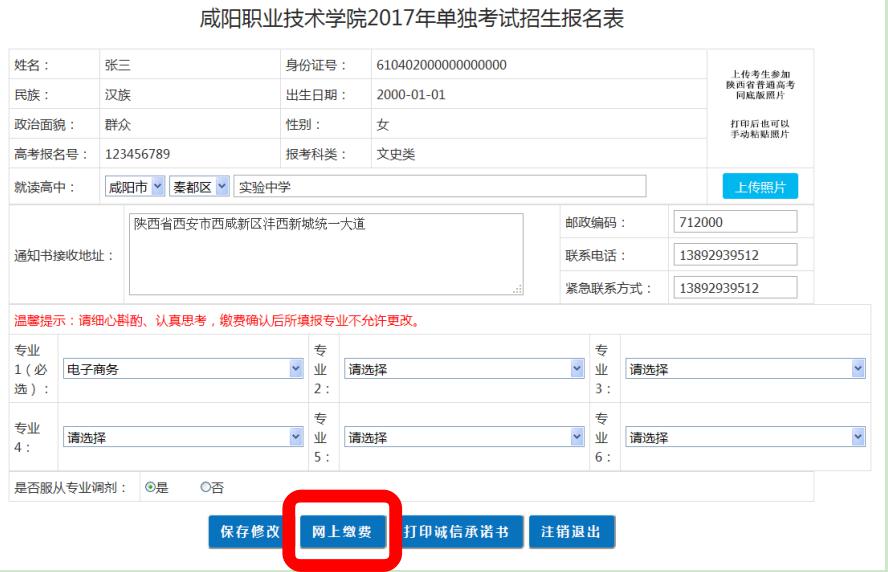
Task: Open the 秦都区 district dropdown
Action: [199, 186]
